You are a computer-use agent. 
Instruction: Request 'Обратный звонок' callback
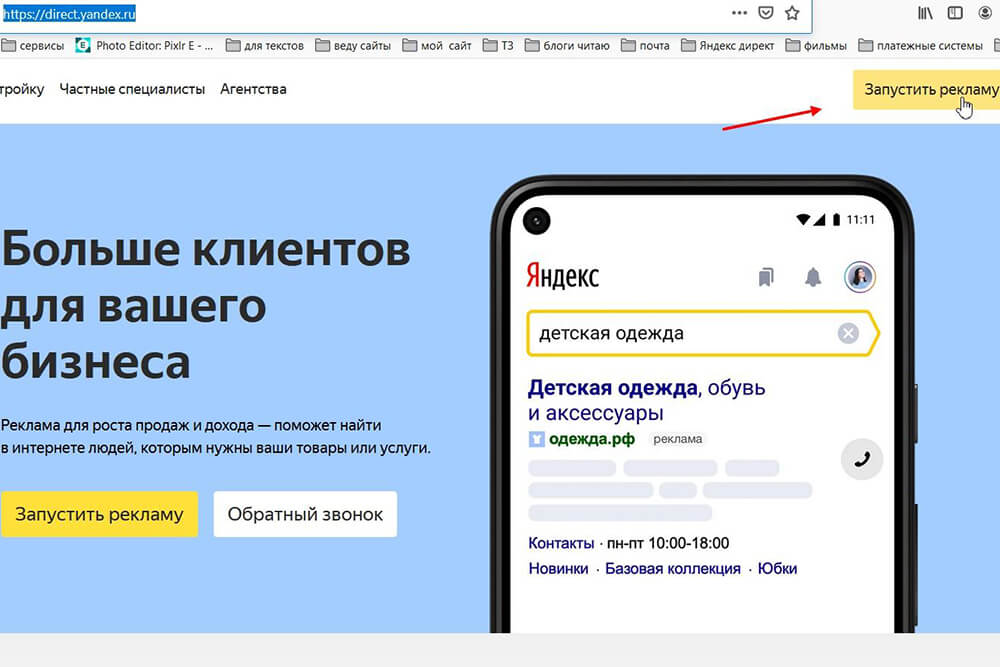pos(305,514)
